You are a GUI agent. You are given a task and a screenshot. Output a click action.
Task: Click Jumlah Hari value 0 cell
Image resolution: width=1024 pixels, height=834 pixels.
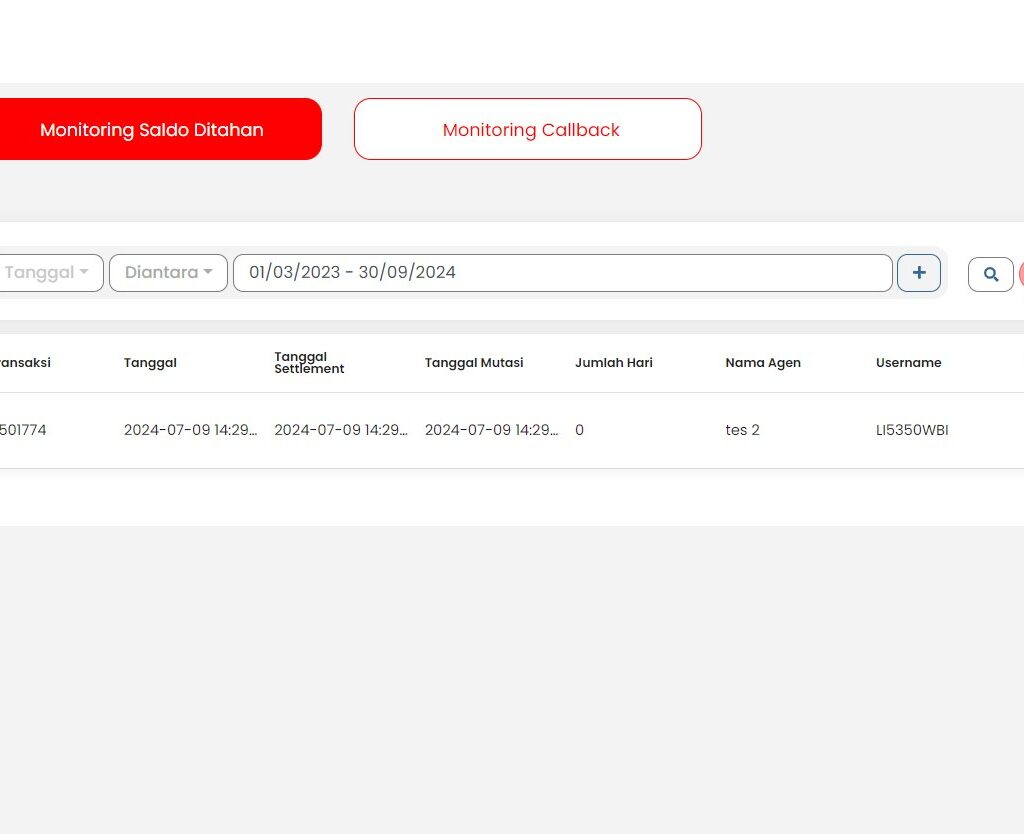[x=579, y=431]
